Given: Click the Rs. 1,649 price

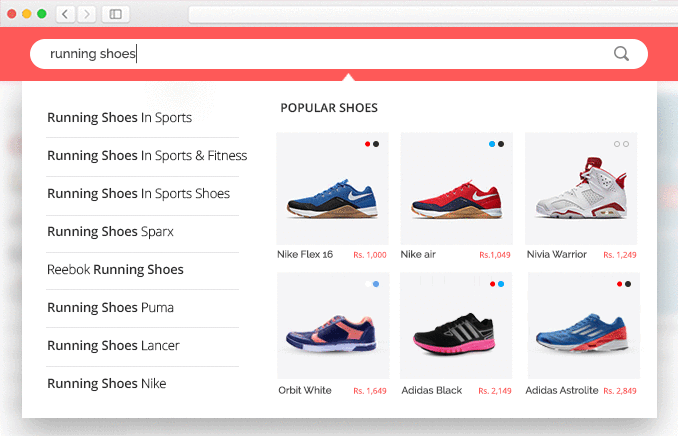Looking at the screenshot, I should pyautogui.click(x=370, y=391).
